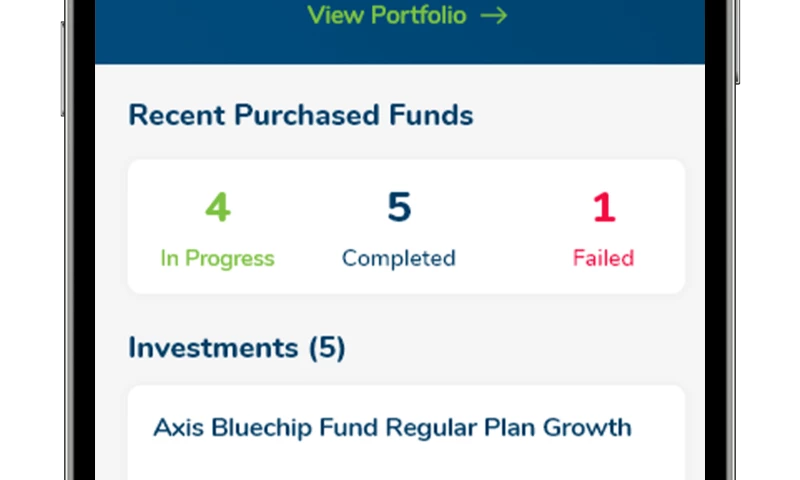Click the word Growth in the fund name

pos(587,427)
